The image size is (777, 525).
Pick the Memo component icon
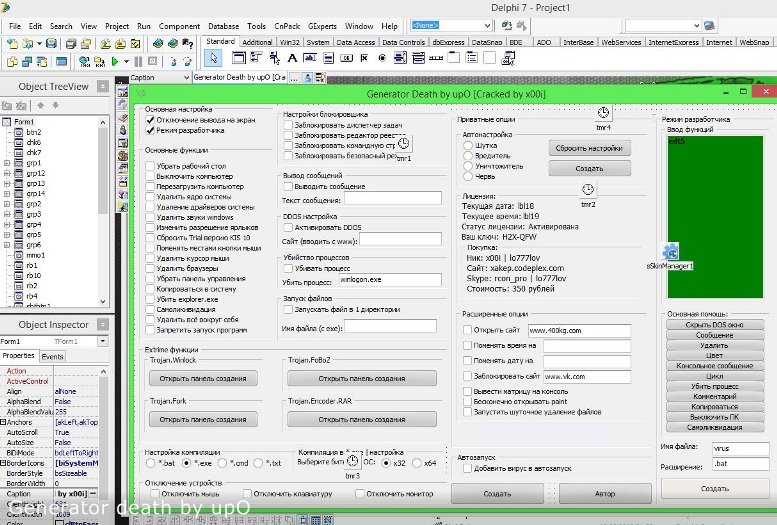(328, 58)
